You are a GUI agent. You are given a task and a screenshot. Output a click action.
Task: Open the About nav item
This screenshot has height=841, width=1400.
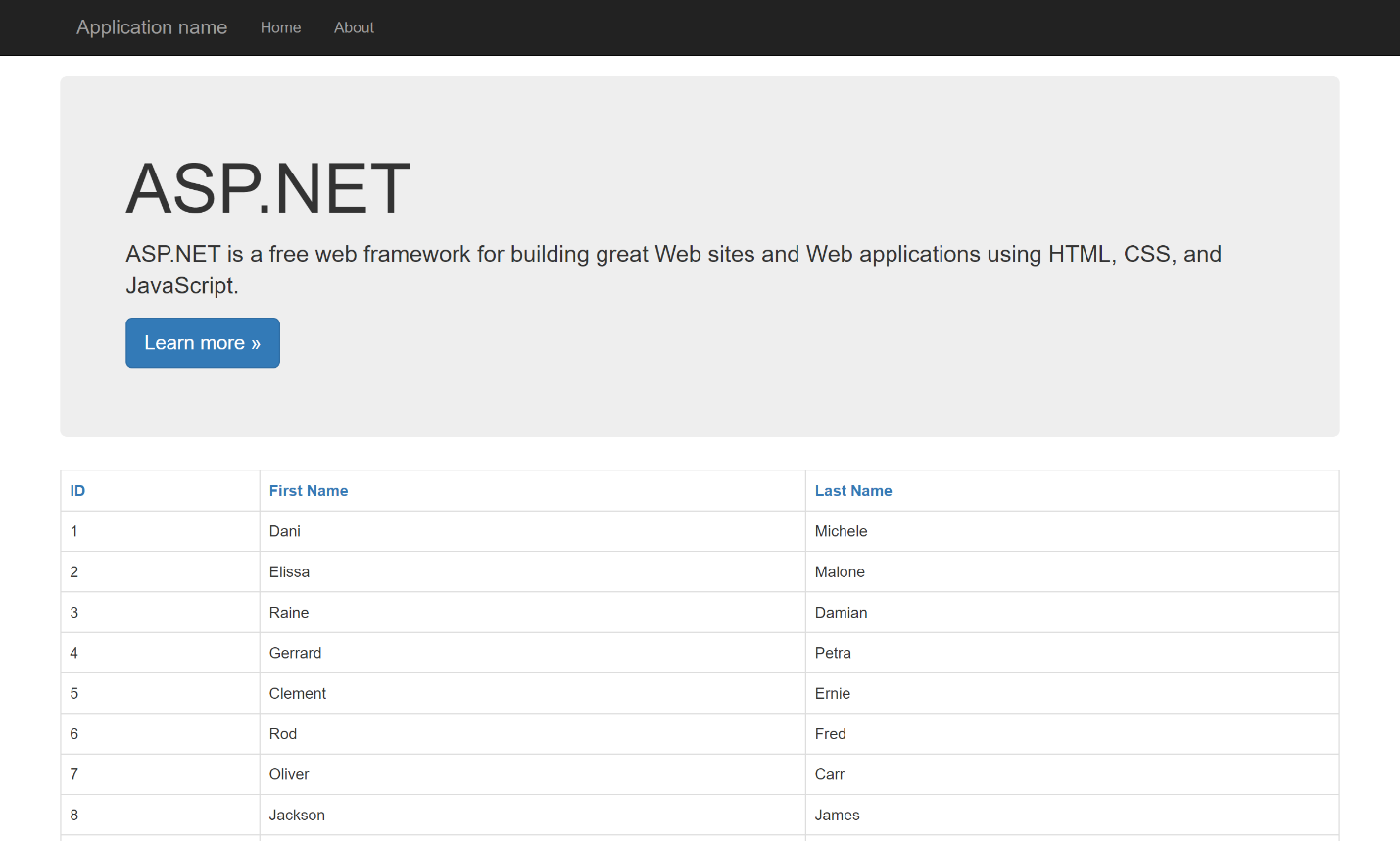click(x=354, y=27)
